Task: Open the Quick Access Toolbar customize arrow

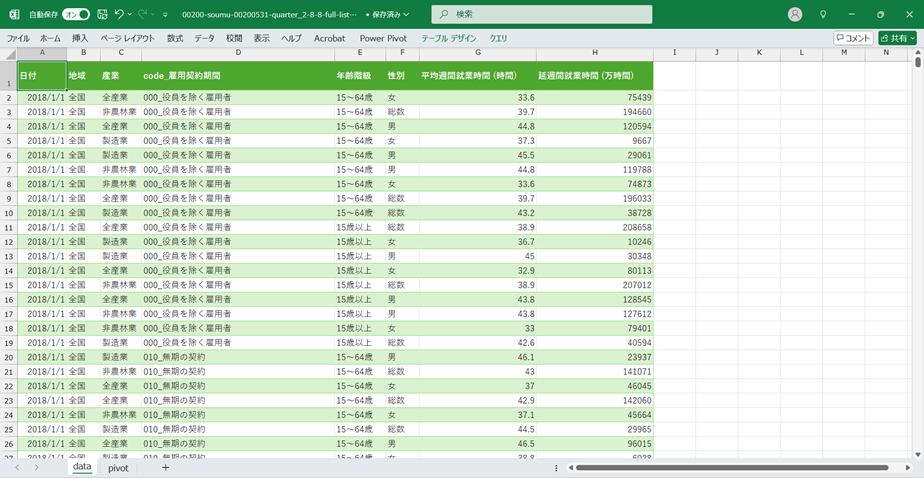Action: point(165,15)
